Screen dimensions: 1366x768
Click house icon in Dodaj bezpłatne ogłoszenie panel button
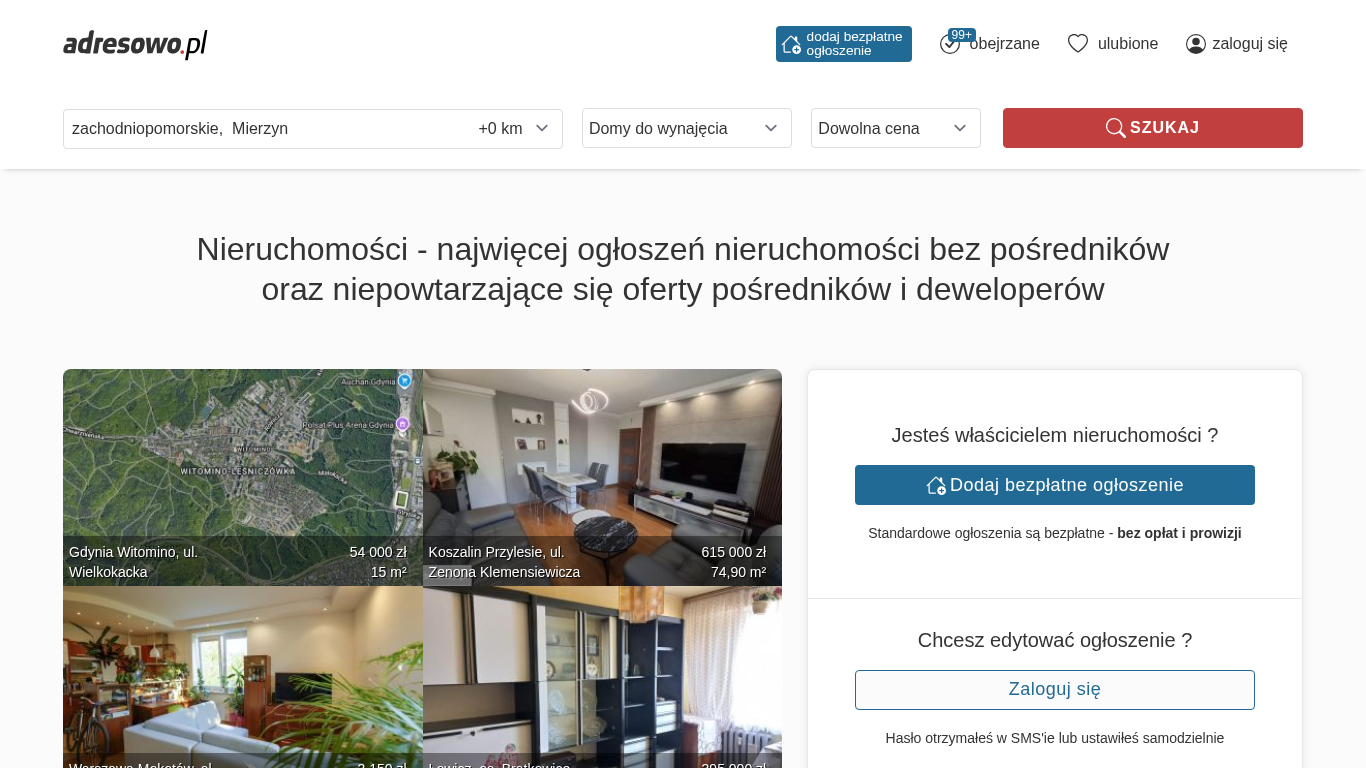tap(936, 485)
